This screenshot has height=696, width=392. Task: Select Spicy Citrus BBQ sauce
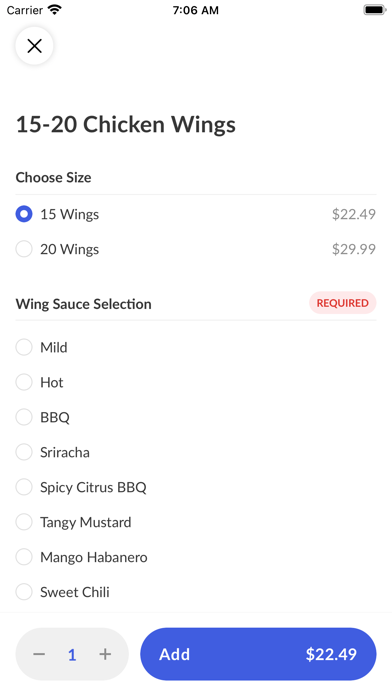196,487
